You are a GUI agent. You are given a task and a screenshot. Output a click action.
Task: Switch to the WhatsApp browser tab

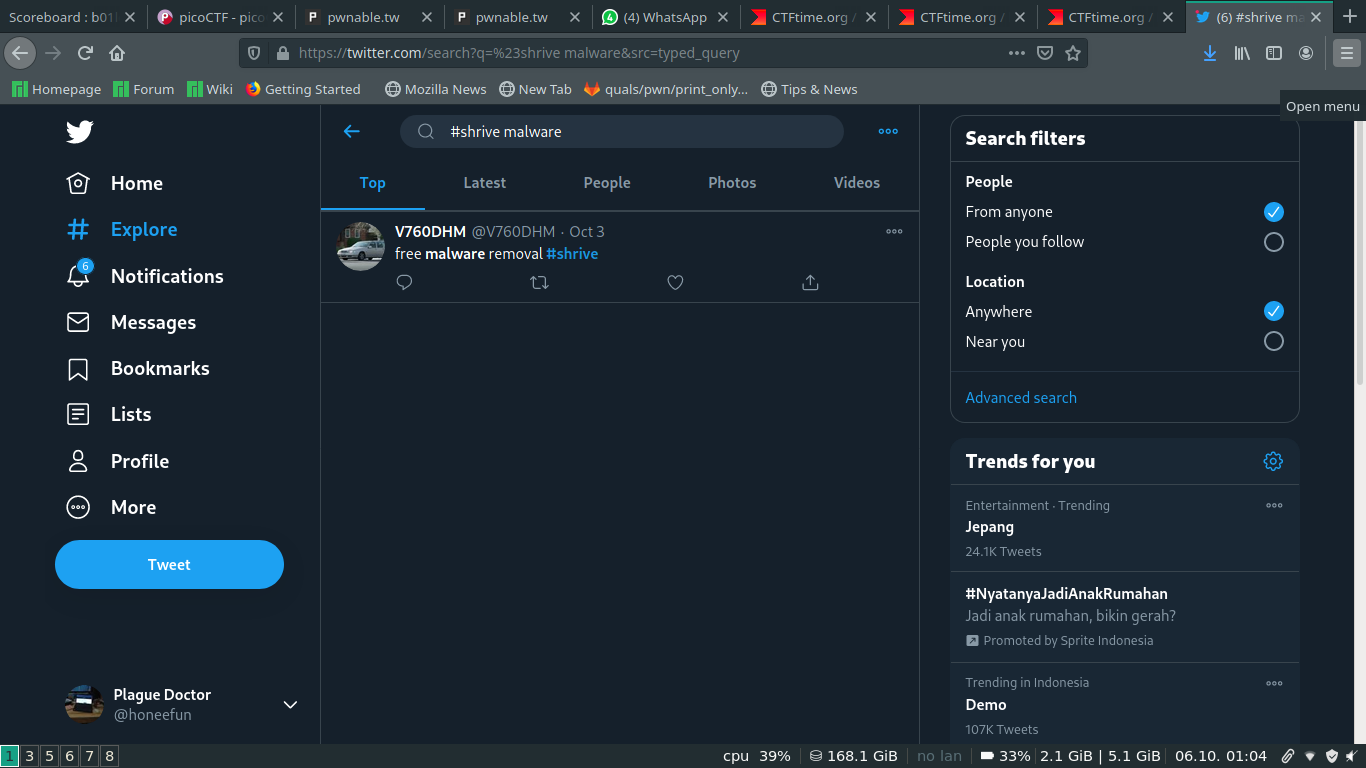665,17
